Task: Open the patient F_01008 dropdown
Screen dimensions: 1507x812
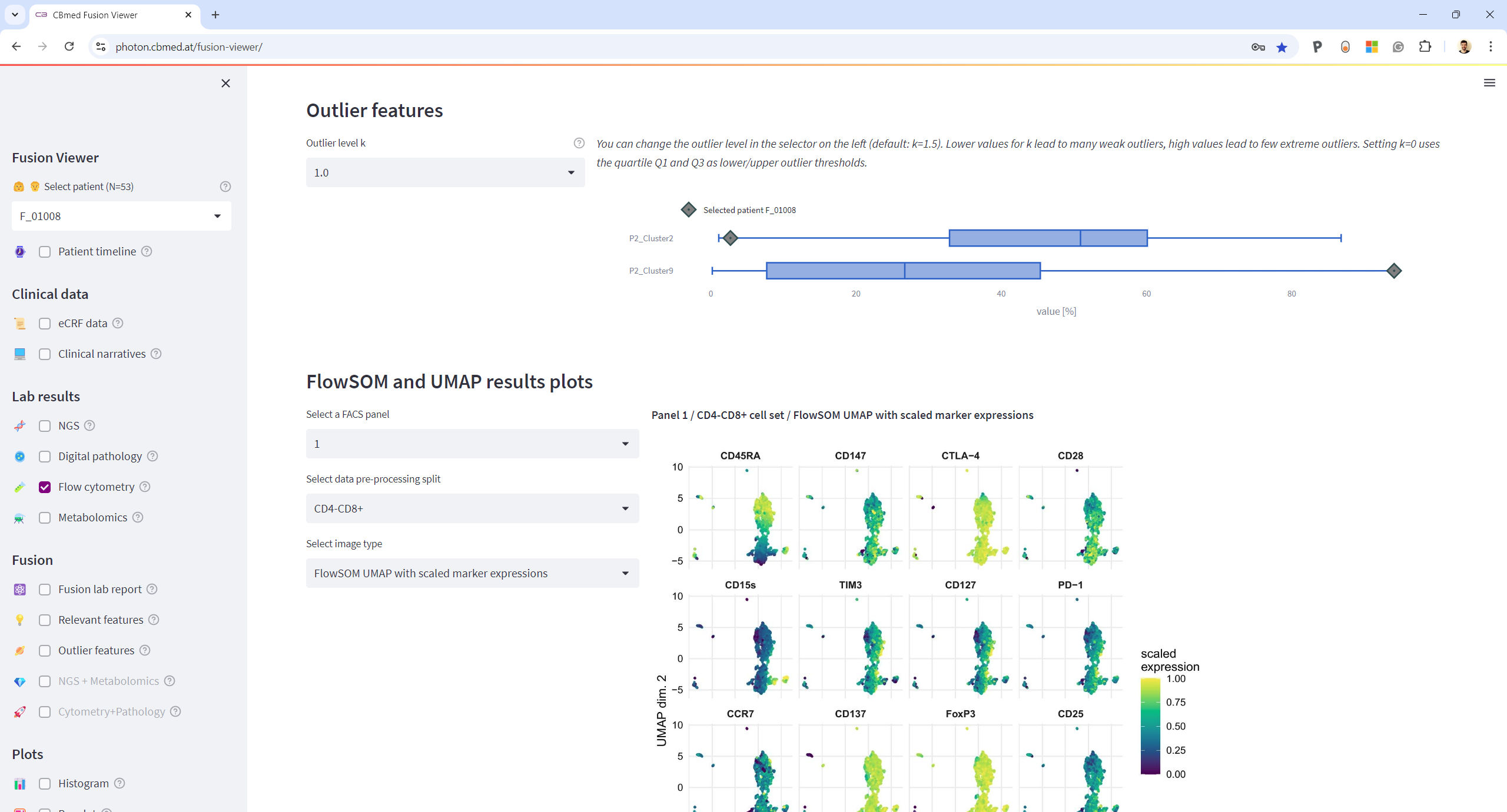Action: tap(121, 216)
